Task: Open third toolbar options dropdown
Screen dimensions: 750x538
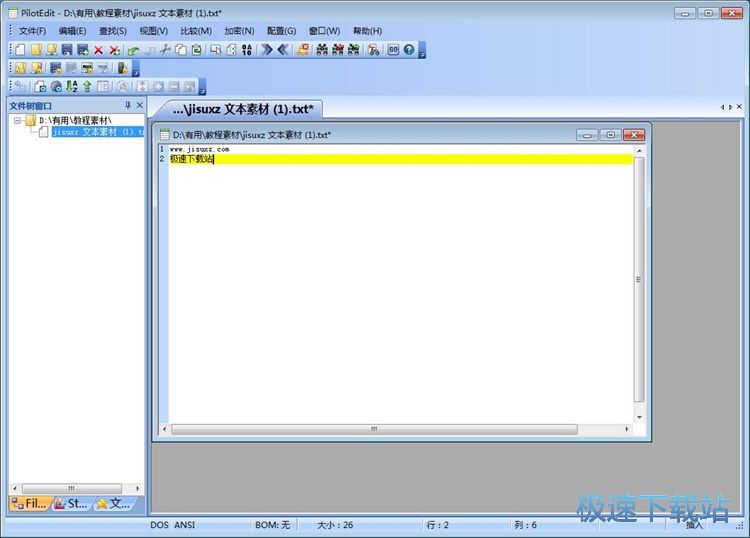Action: (x=202, y=87)
